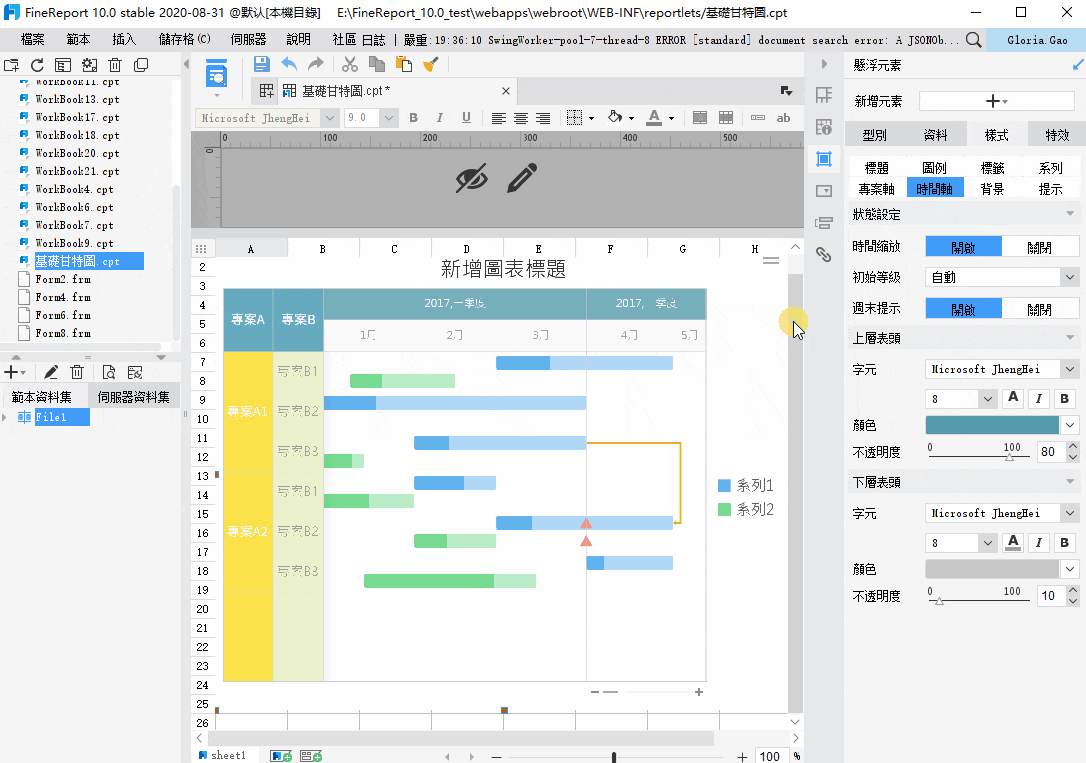The height and width of the screenshot is (763, 1086).
Task: Click the search magnifier icon
Action: [973, 39]
